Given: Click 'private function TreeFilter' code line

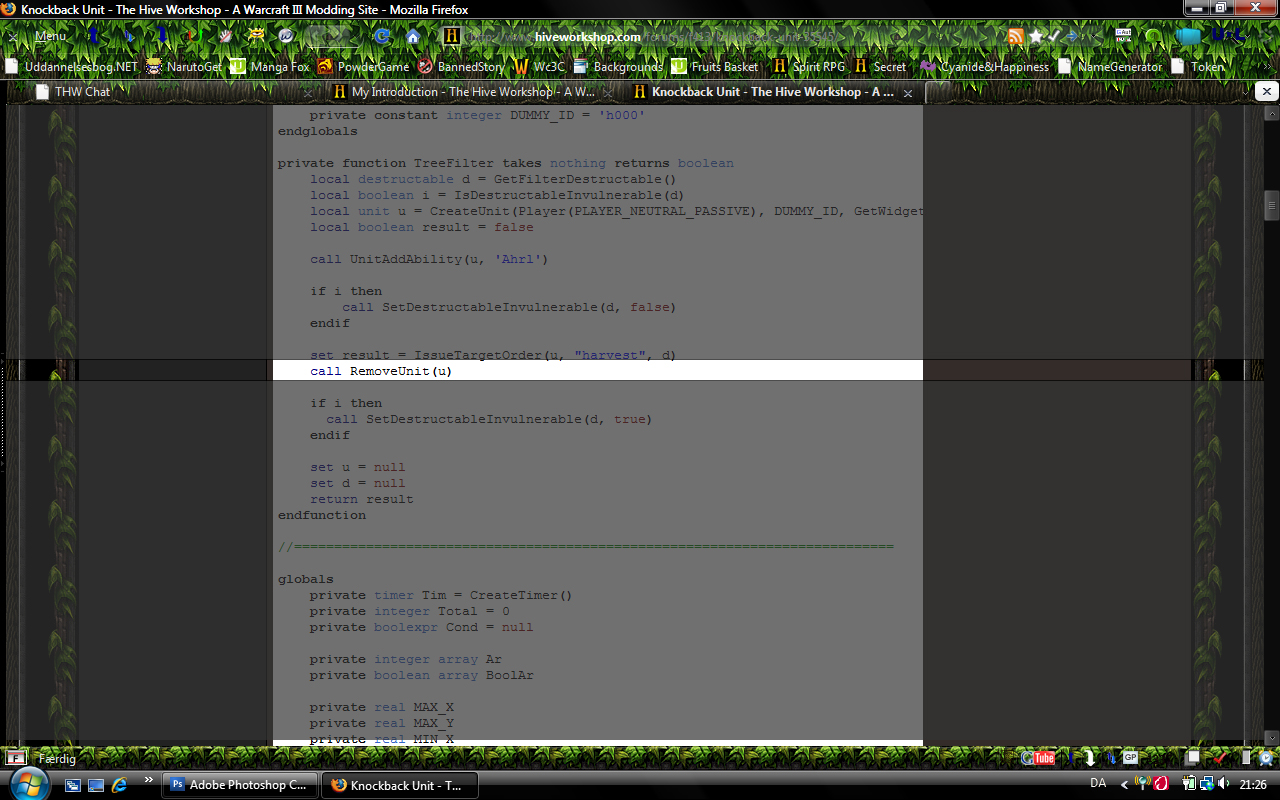Looking at the screenshot, I should [505, 163].
